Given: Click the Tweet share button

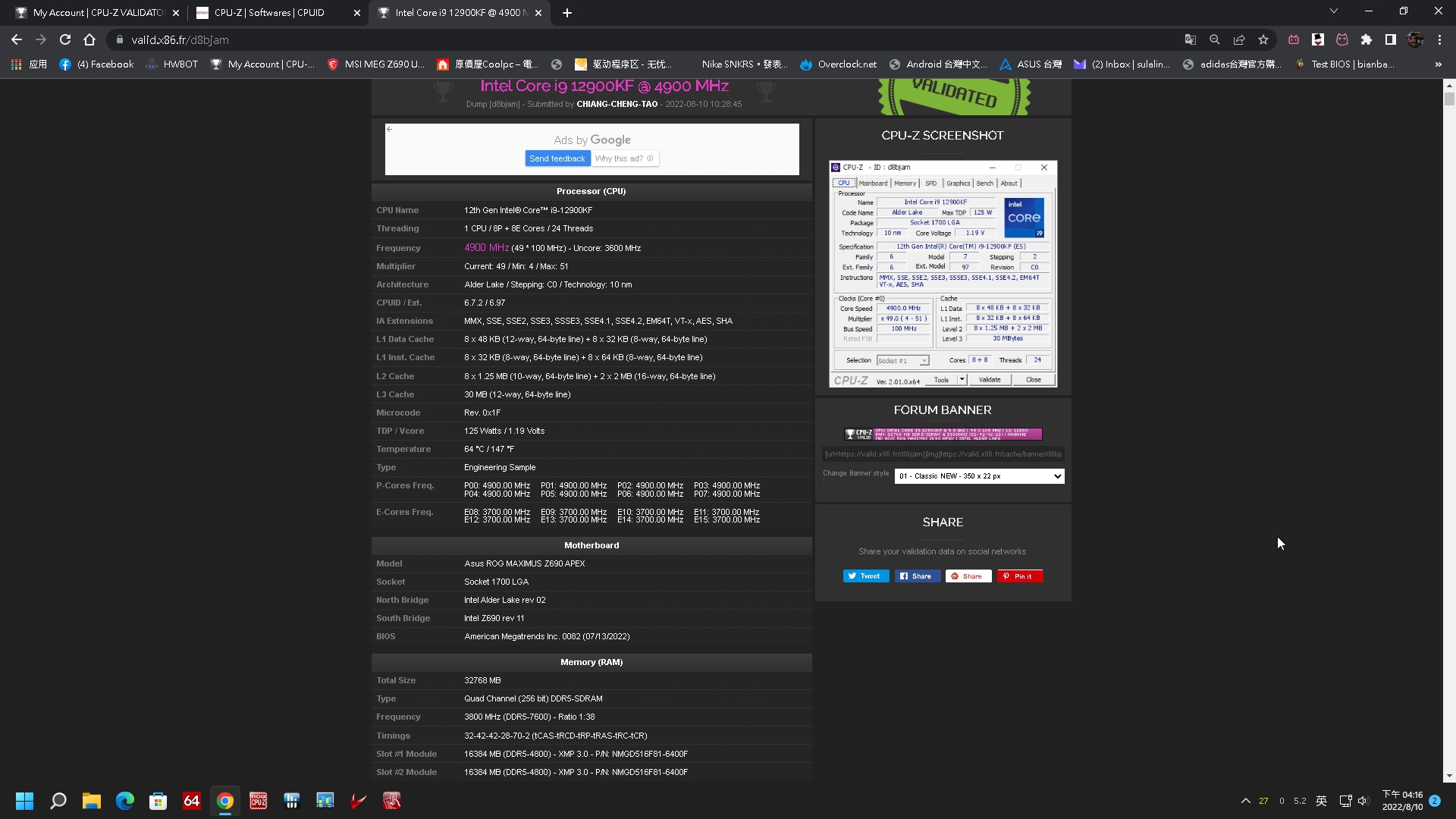Looking at the screenshot, I should click(864, 576).
